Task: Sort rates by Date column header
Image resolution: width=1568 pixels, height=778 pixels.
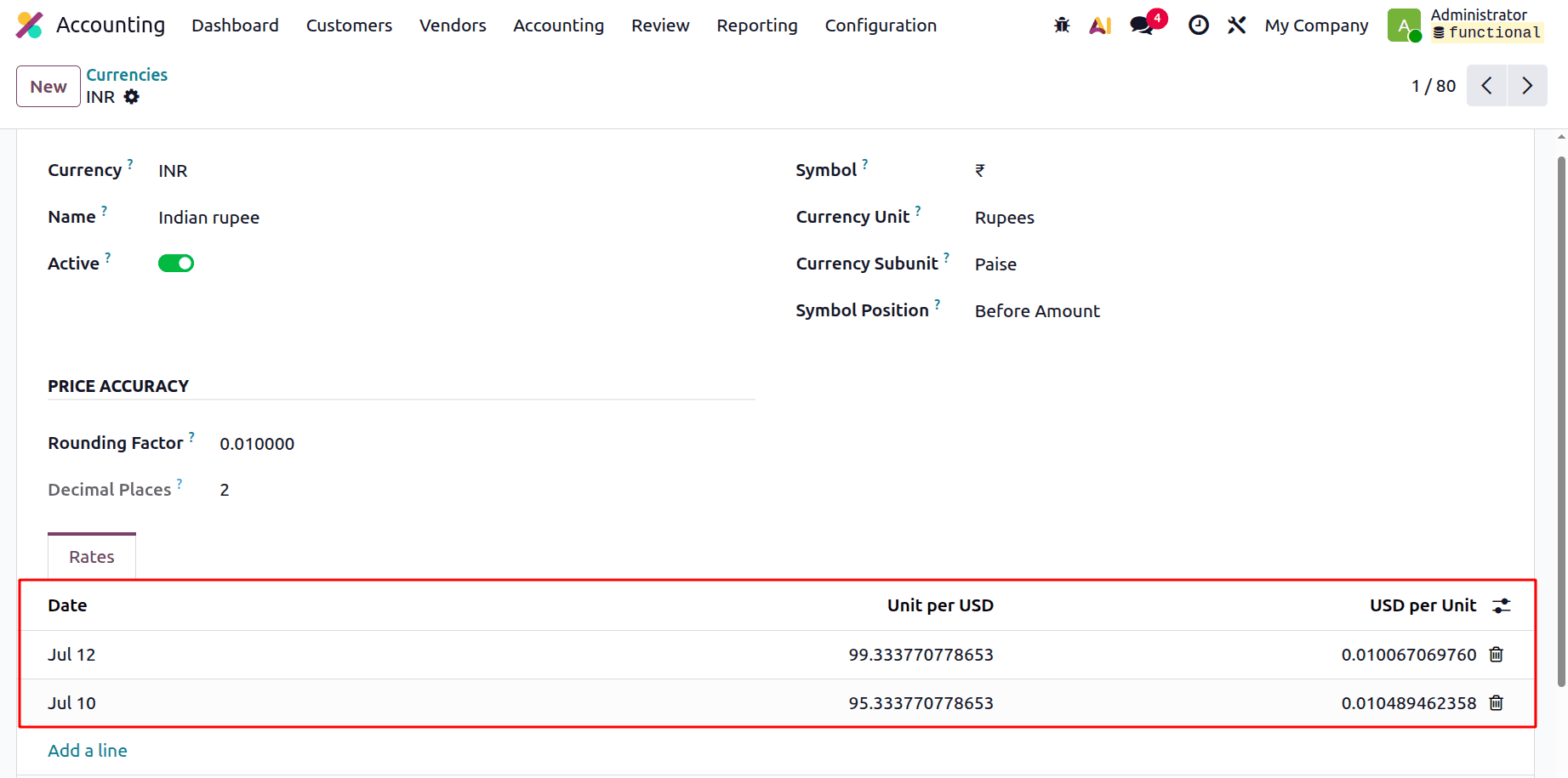Action: point(67,605)
